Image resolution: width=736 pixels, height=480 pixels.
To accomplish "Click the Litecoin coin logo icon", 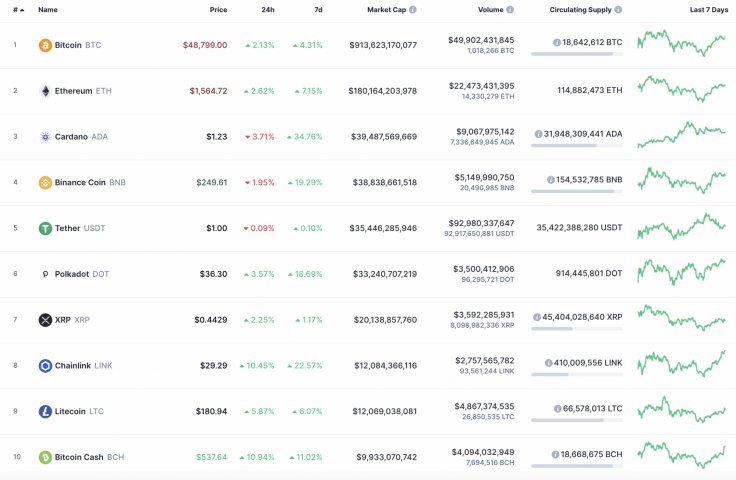I will pos(45,411).
